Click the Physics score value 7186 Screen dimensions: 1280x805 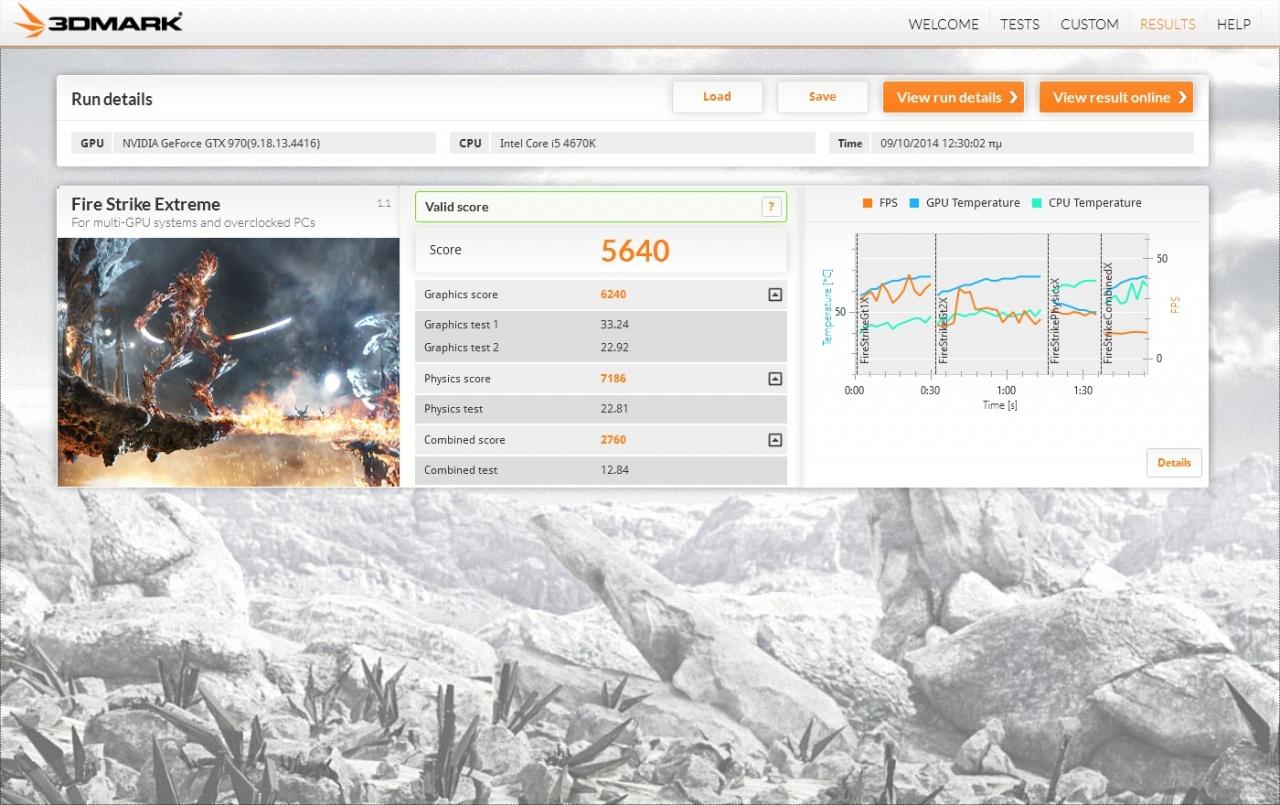pos(613,379)
